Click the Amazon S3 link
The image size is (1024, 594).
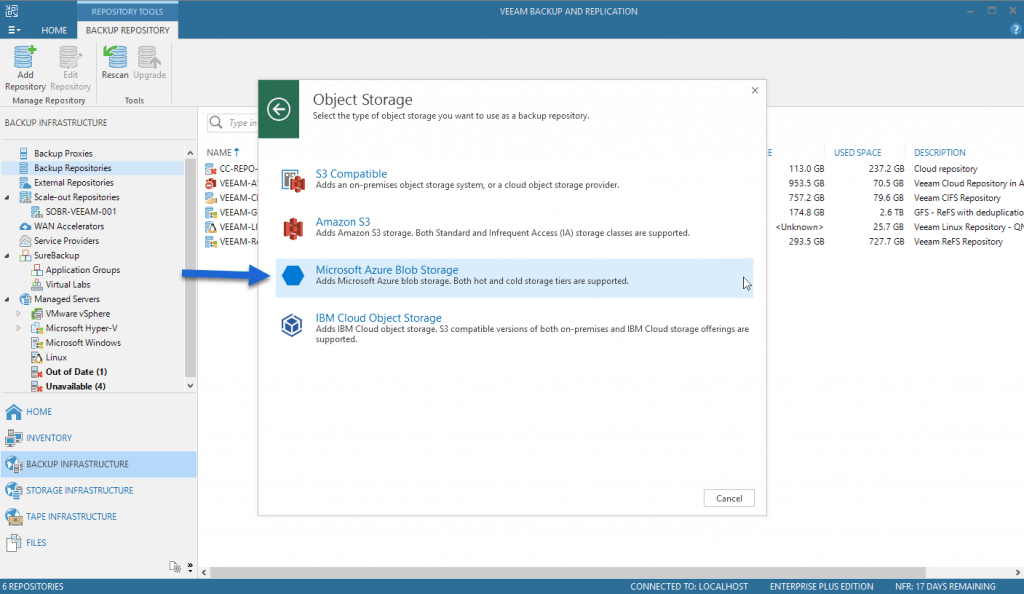343,222
